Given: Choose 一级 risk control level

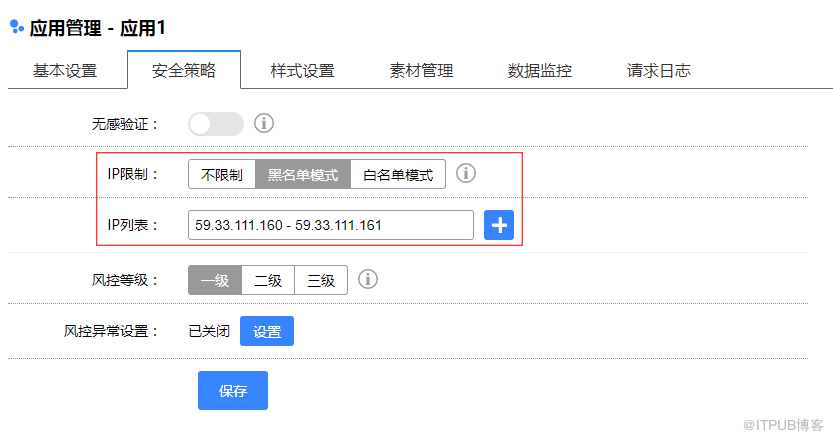Looking at the screenshot, I should point(215,280).
